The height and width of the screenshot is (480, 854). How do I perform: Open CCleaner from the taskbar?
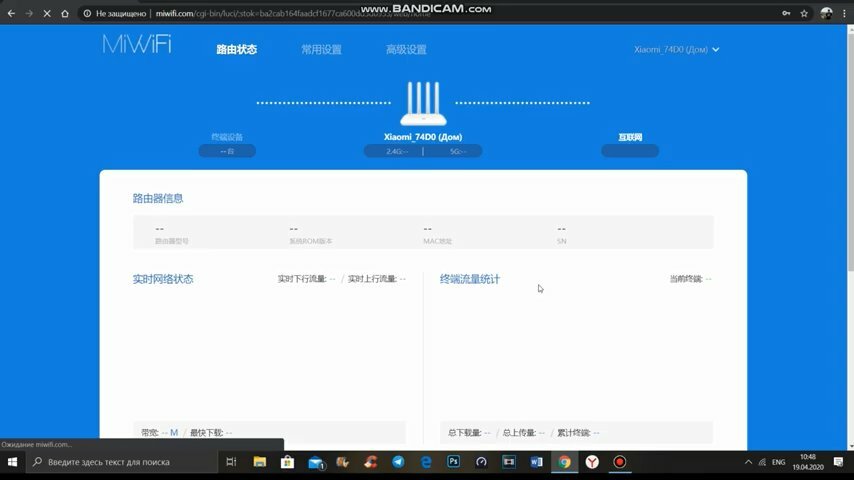tap(370, 462)
